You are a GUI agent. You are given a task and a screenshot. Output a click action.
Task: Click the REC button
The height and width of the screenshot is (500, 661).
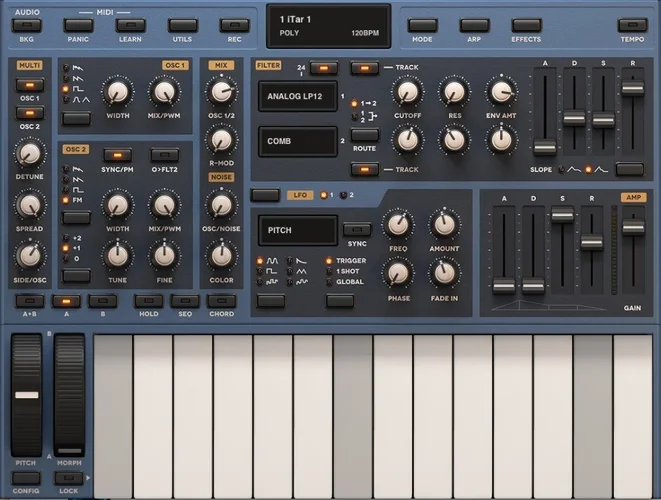tap(234, 25)
